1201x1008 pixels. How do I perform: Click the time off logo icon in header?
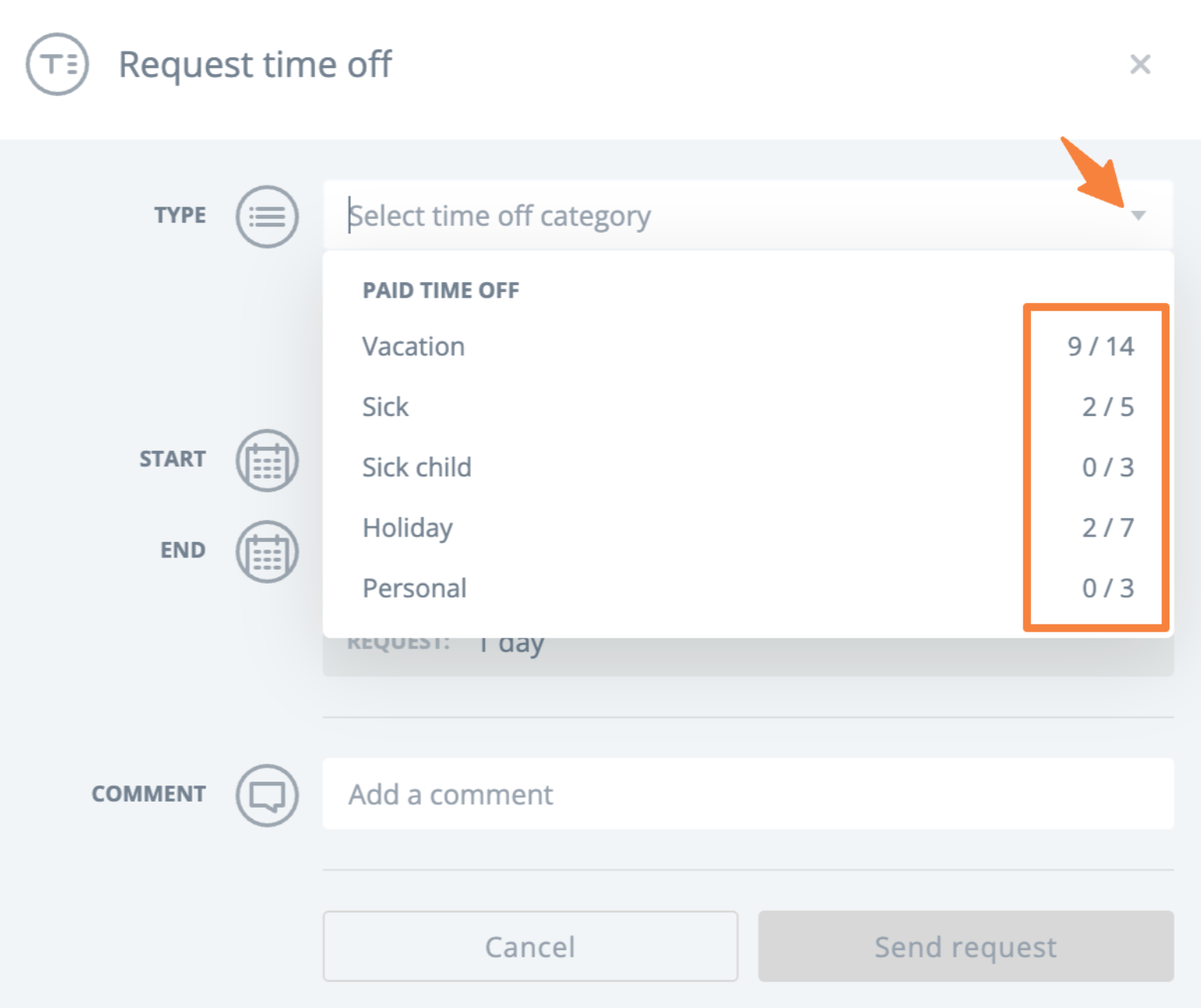[57, 64]
